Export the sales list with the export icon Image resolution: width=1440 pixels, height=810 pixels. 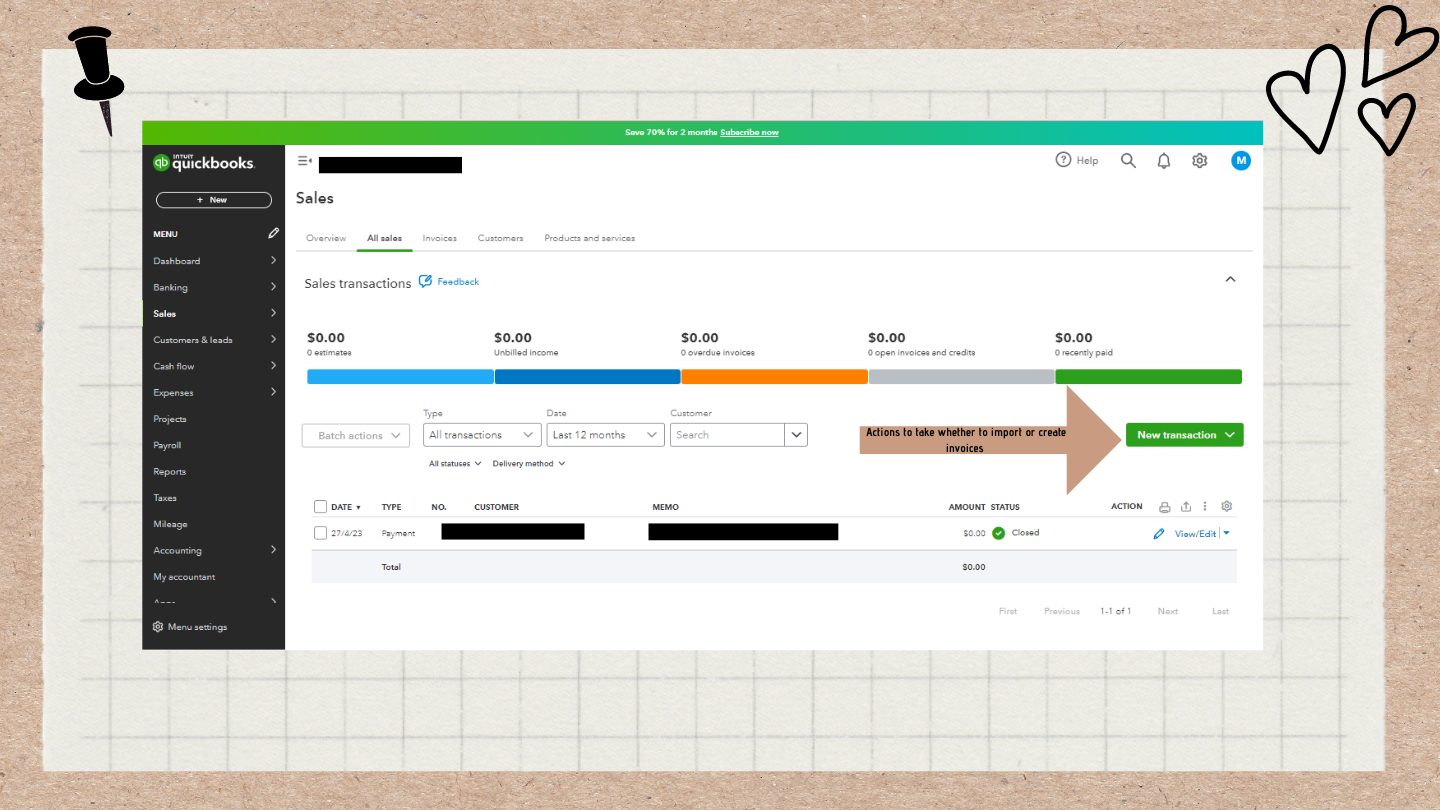click(1186, 507)
